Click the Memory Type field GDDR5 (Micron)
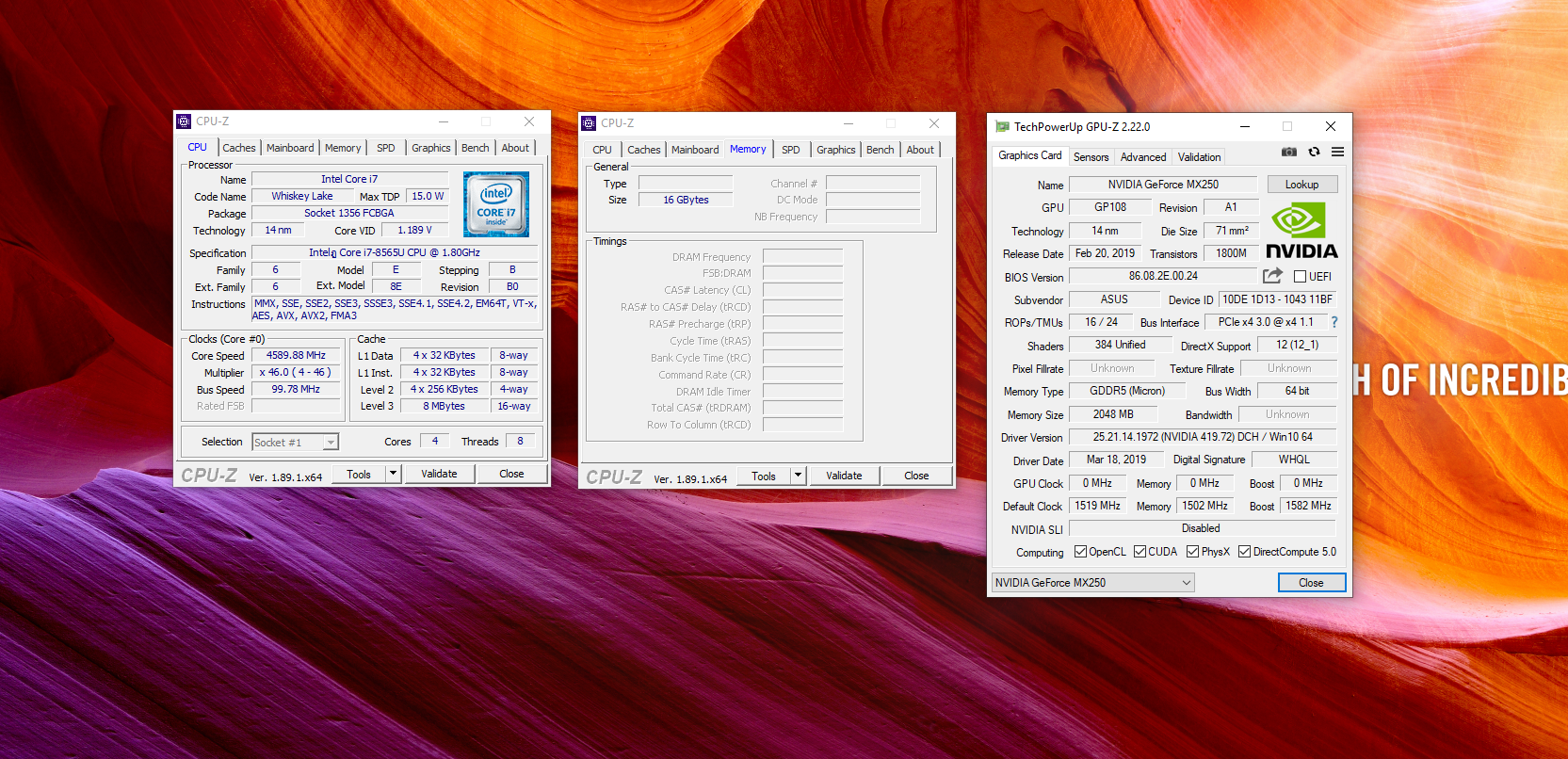 pos(1127,391)
